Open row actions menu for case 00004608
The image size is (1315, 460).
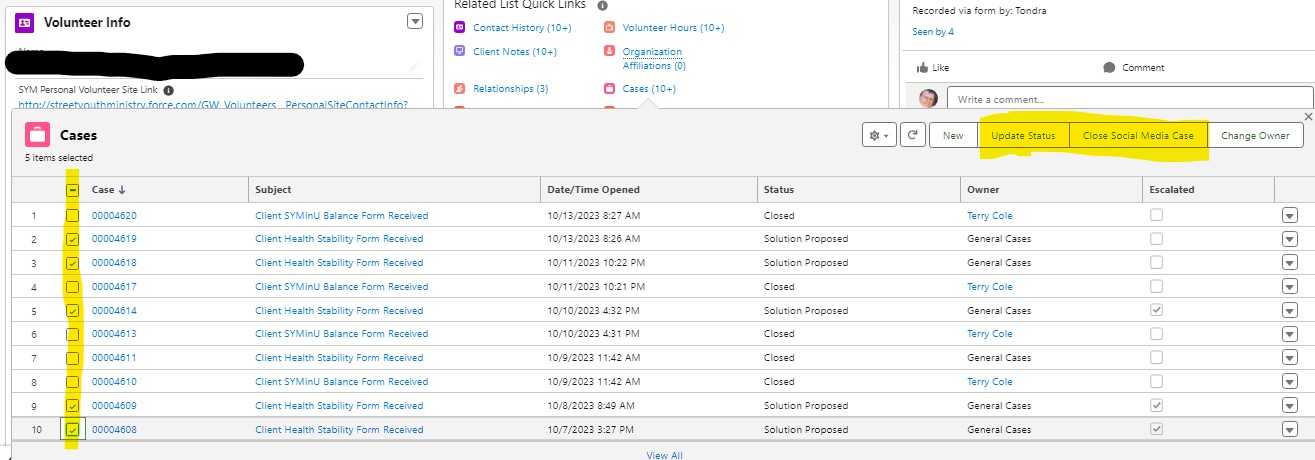[1290, 430]
